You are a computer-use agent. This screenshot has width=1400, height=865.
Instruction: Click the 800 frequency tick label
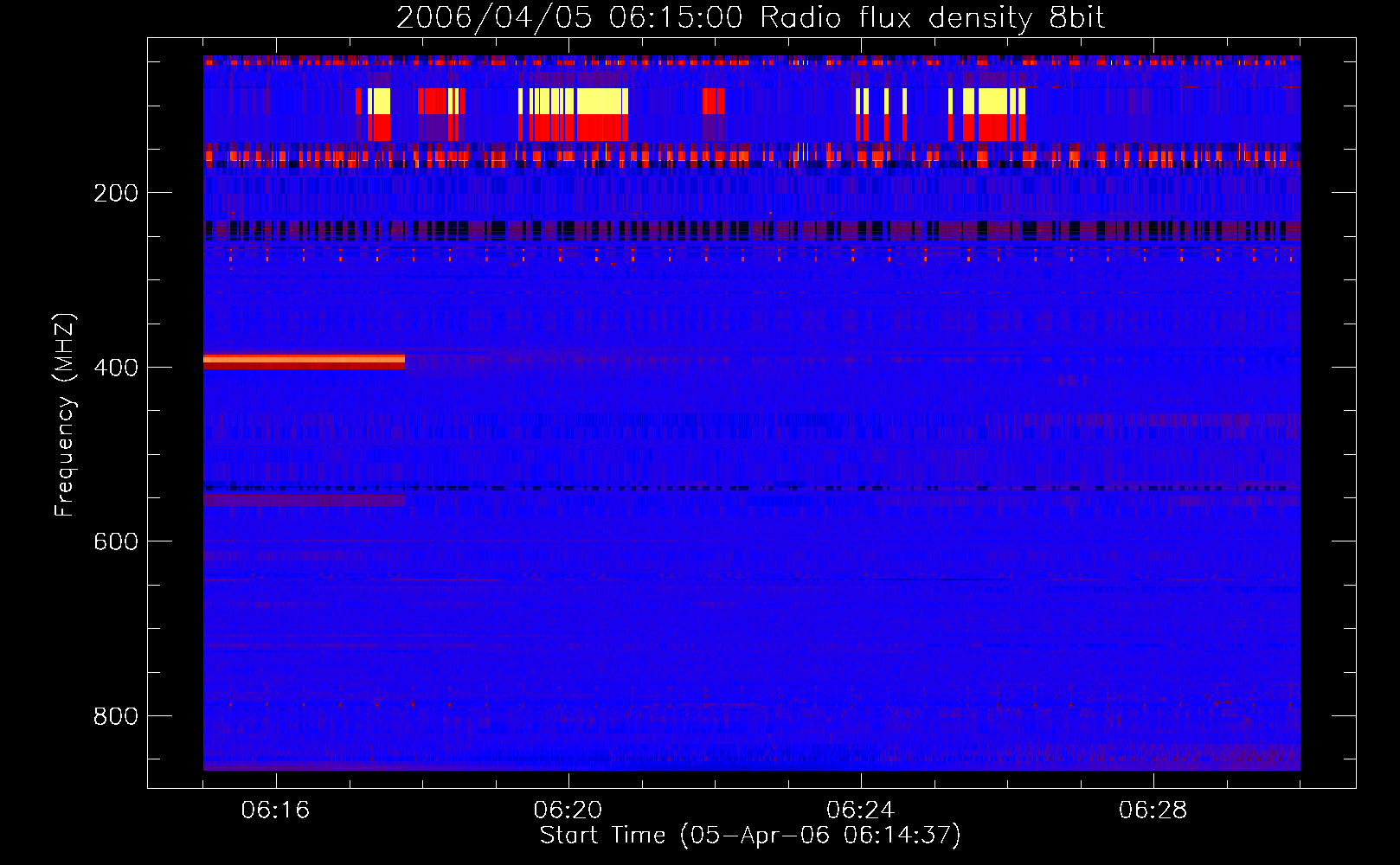point(116,716)
